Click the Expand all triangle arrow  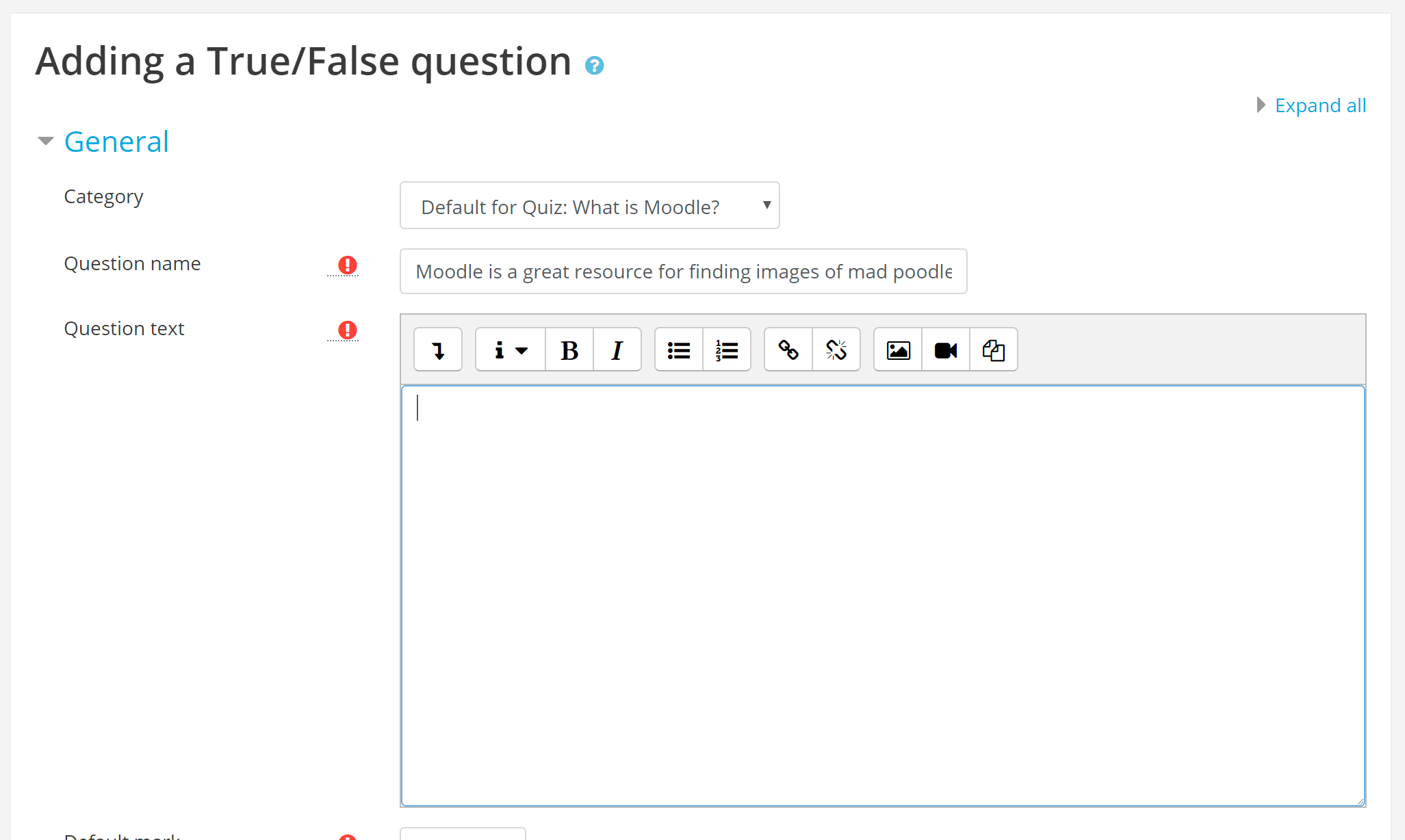(1261, 105)
